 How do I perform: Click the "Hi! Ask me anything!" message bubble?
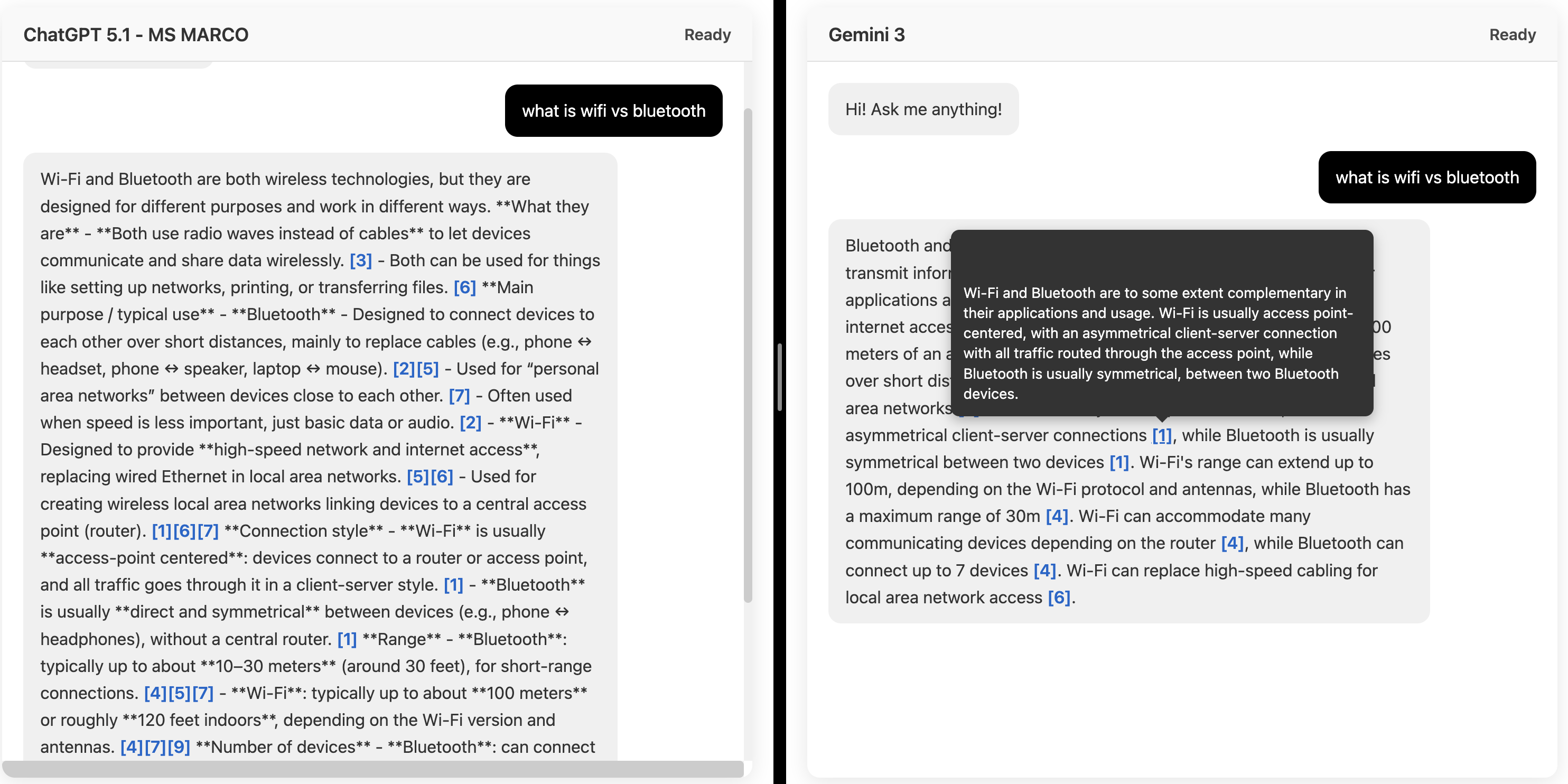tap(923, 109)
